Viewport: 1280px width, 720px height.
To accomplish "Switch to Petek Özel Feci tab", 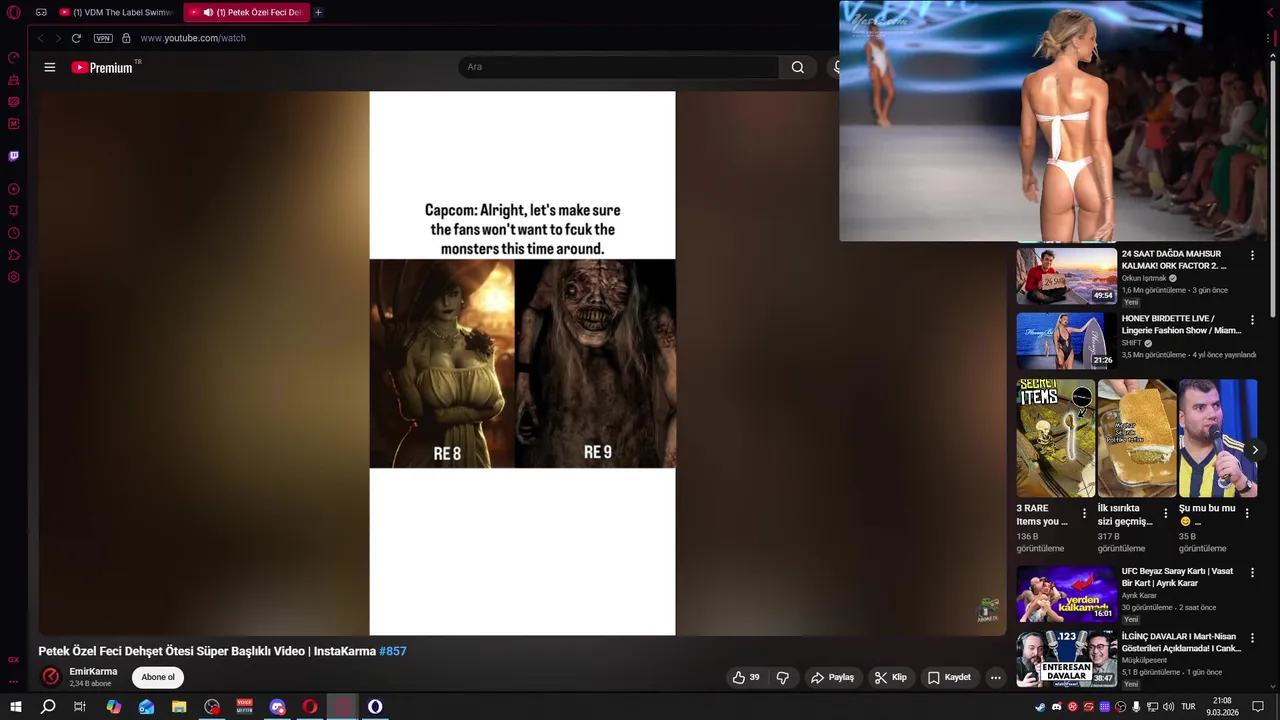I will [249, 12].
